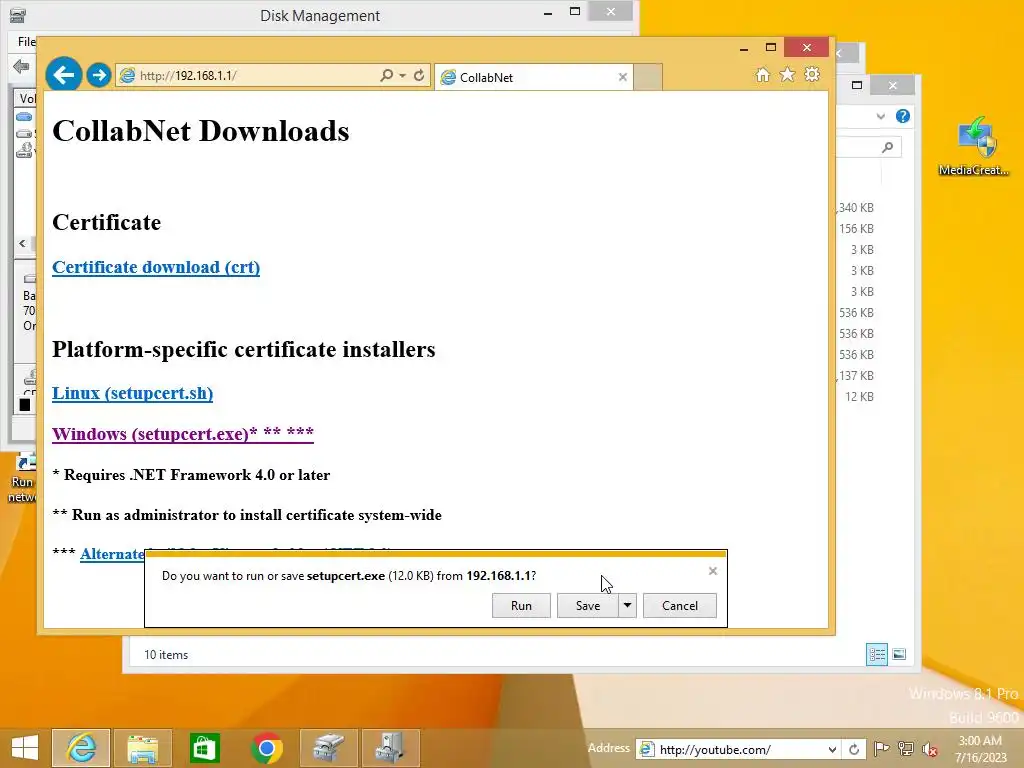Open a new blank IE tab

[x=648, y=77]
